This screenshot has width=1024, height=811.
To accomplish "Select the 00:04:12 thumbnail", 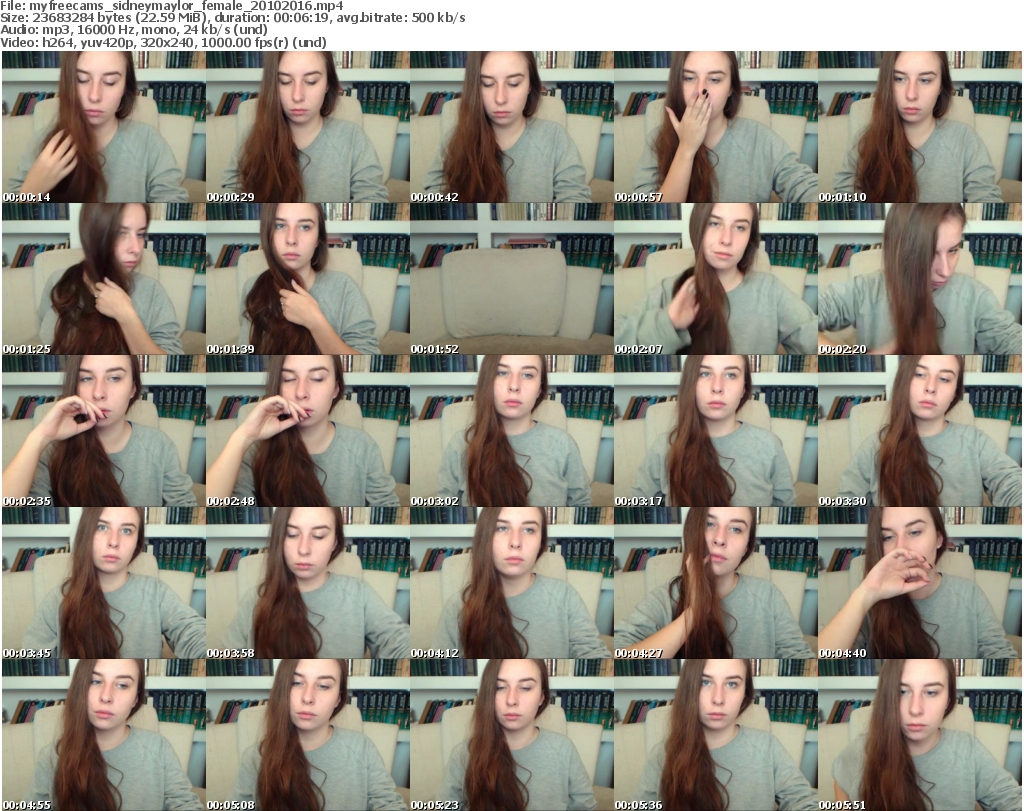I will (511, 582).
